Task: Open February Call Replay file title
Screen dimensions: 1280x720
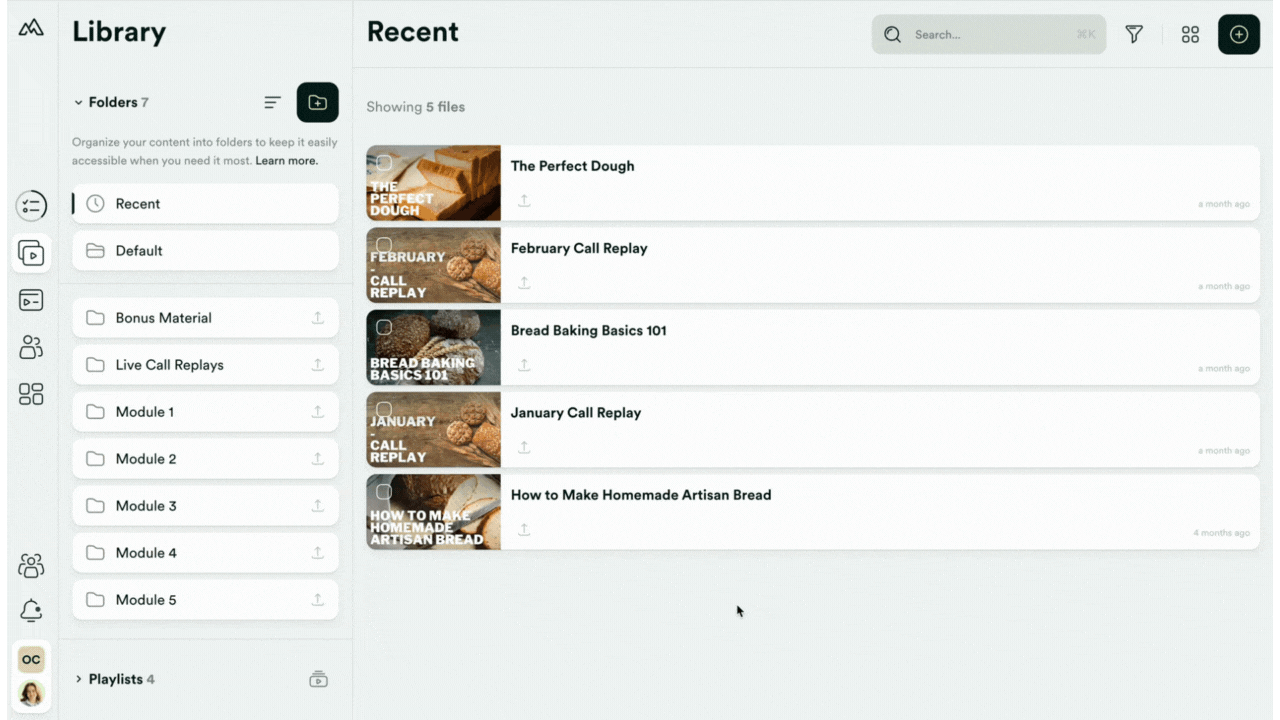Action: (579, 248)
